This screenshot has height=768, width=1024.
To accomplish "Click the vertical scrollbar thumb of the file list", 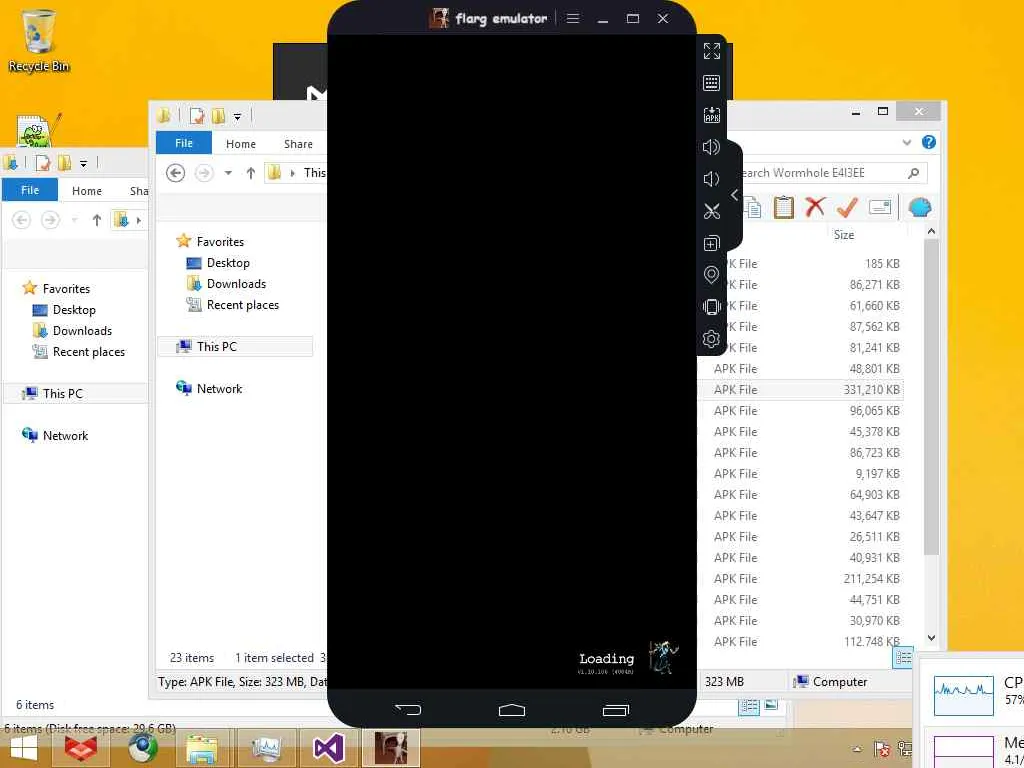I will point(931,396).
